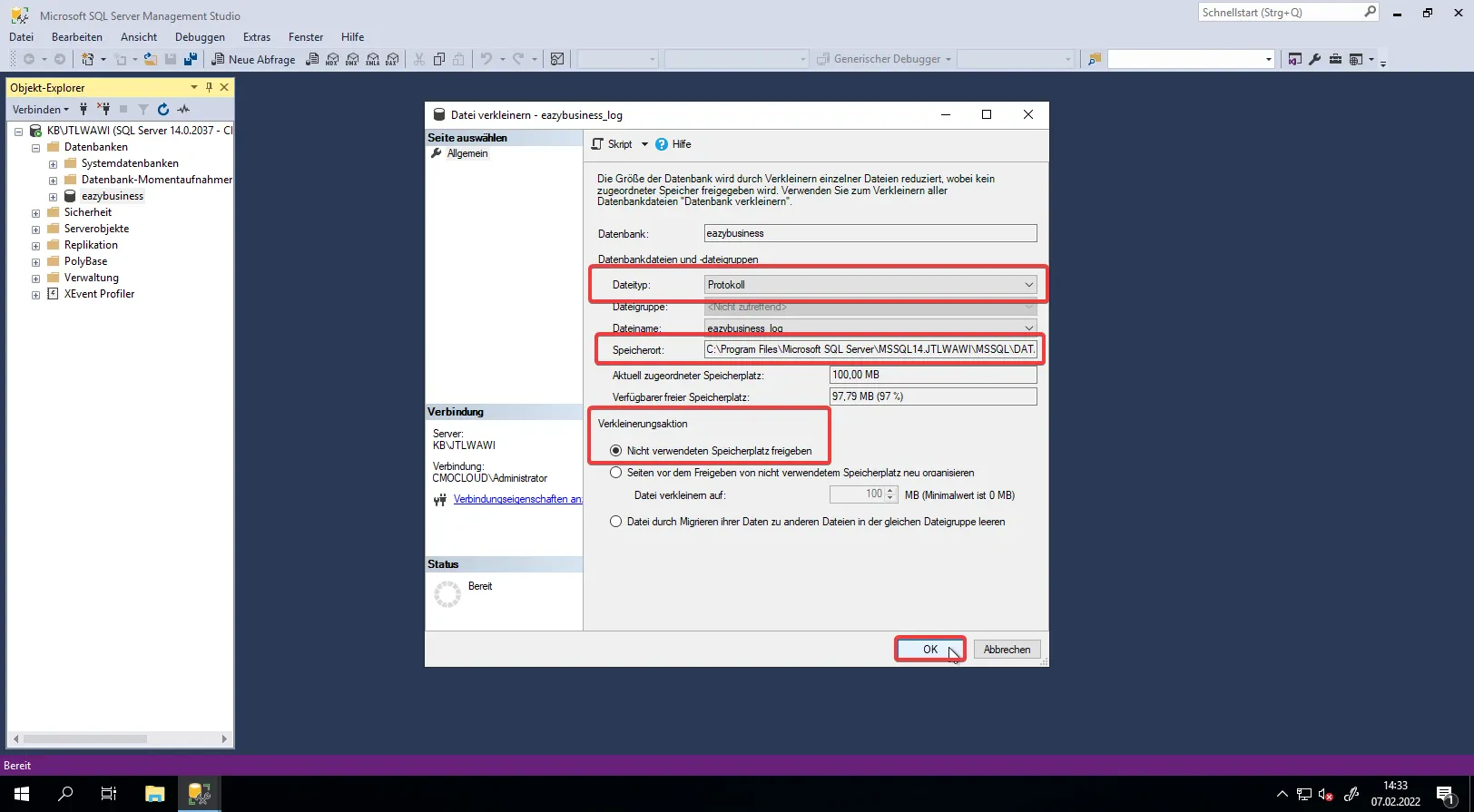This screenshot has width=1474, height=812.
Task: Open the Bearbeiten menu
Action: click(77, 37)
